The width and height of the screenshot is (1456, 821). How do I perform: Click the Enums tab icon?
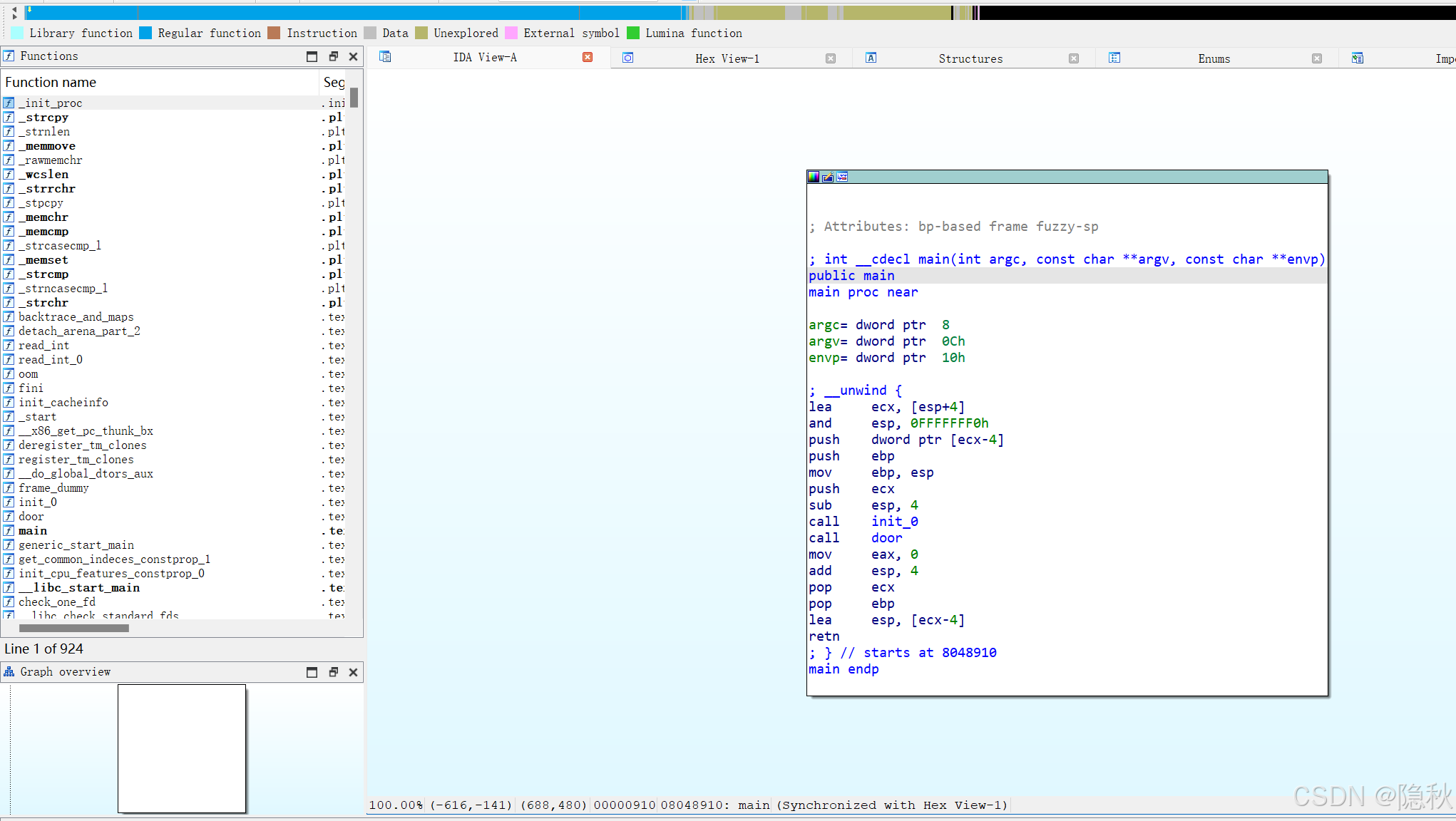pos(1114,58)
